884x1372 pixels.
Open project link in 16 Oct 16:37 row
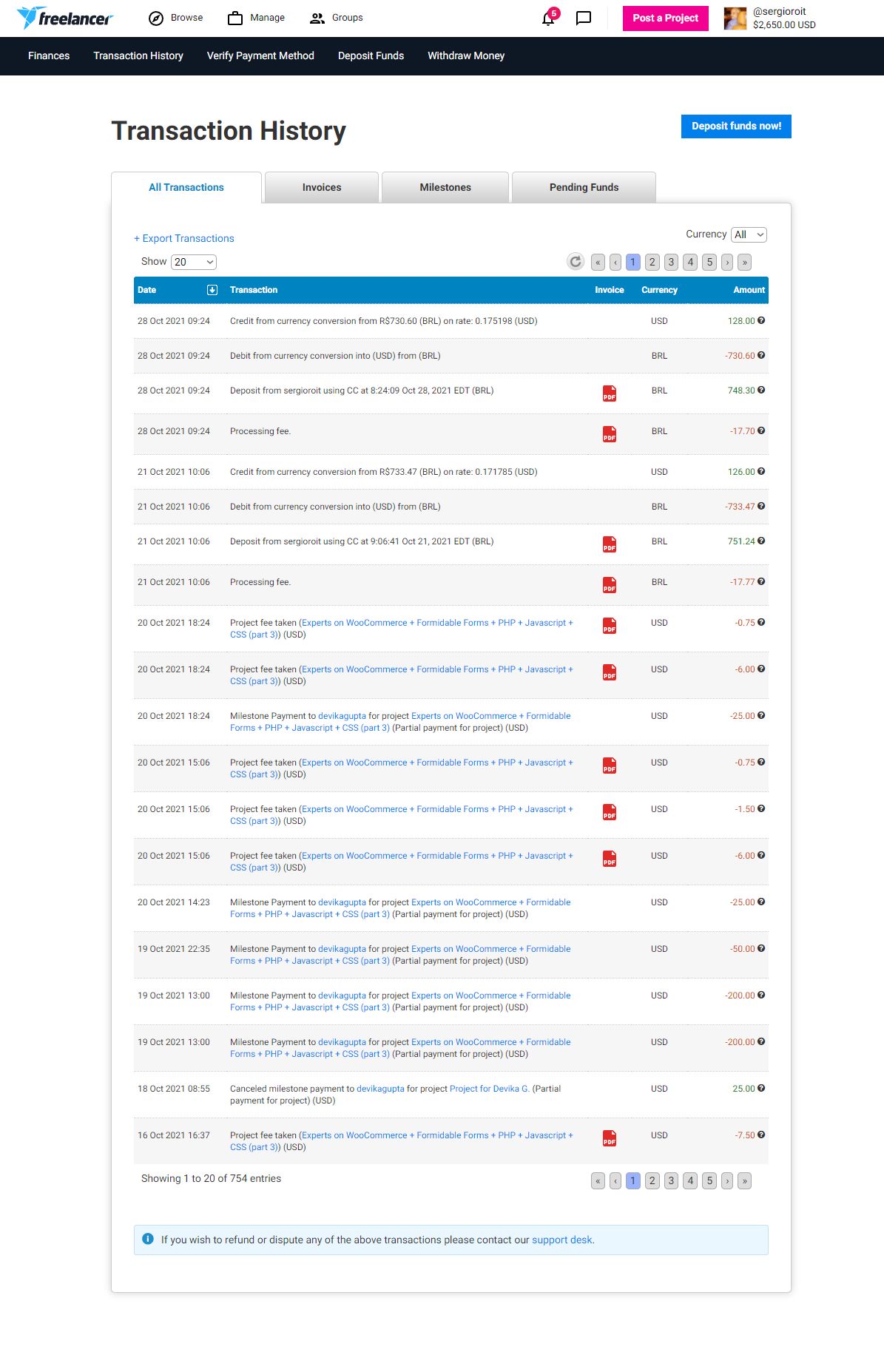click(401, 1141)
